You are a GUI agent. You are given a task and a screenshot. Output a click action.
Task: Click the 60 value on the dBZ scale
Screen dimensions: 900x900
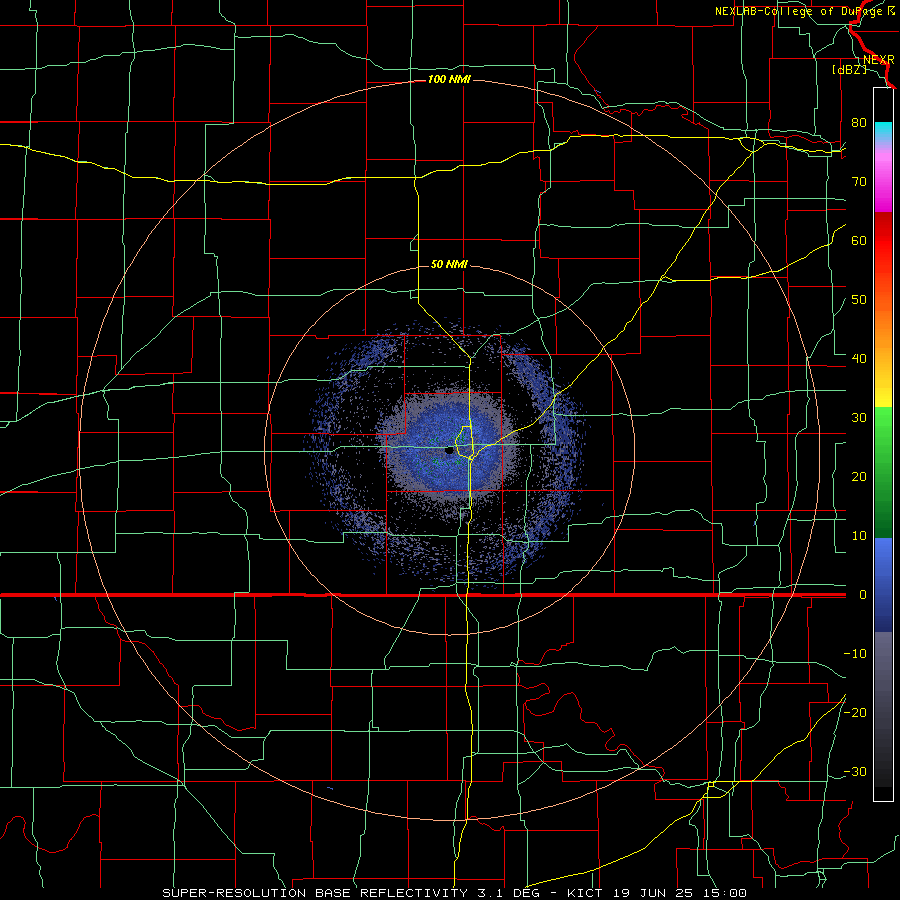point(859,240)
